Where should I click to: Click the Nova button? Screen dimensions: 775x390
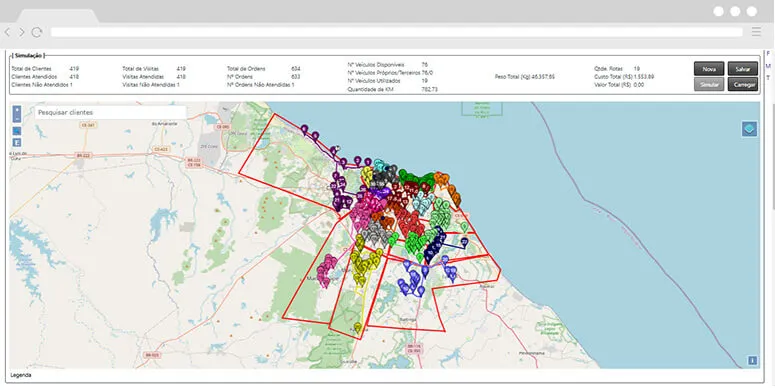click(x=709, y=69)
